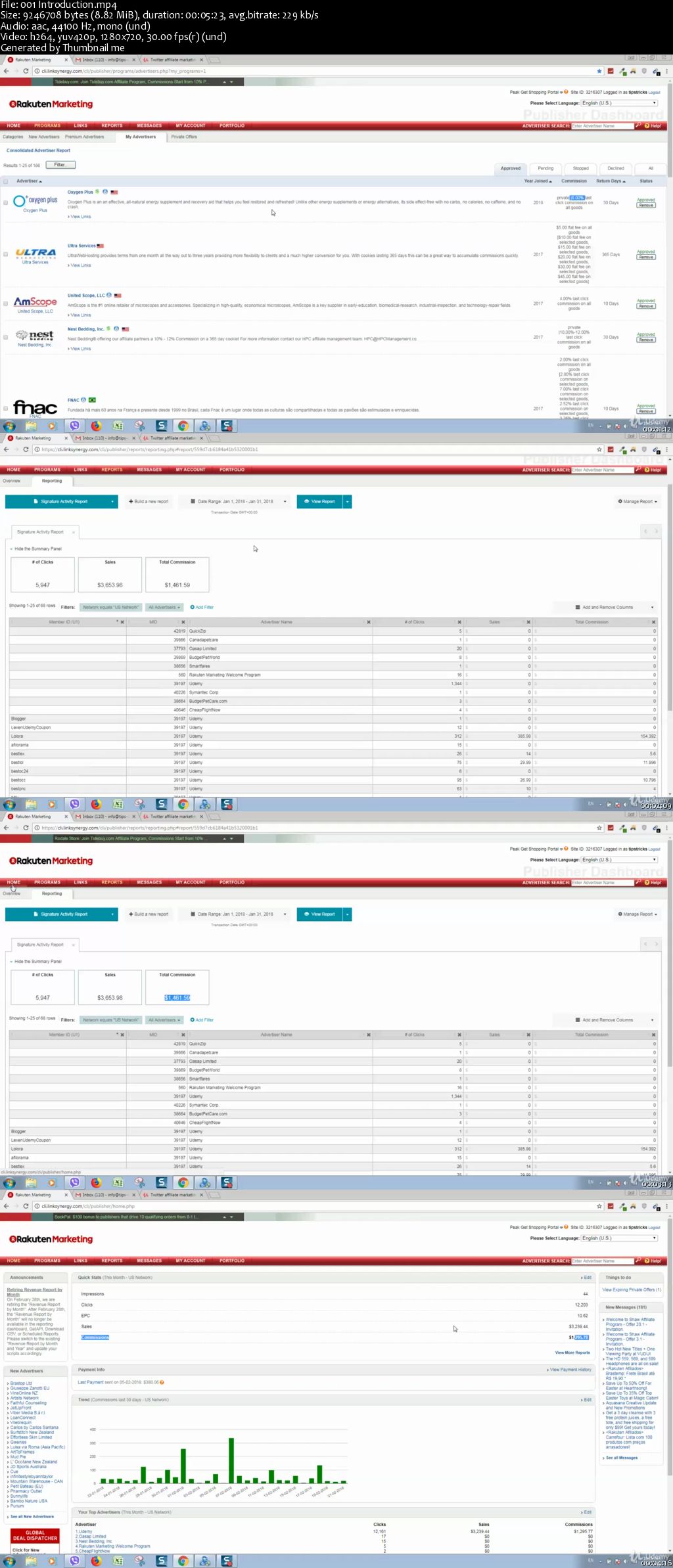Select the Pending status tab

(x=545, y=168)
